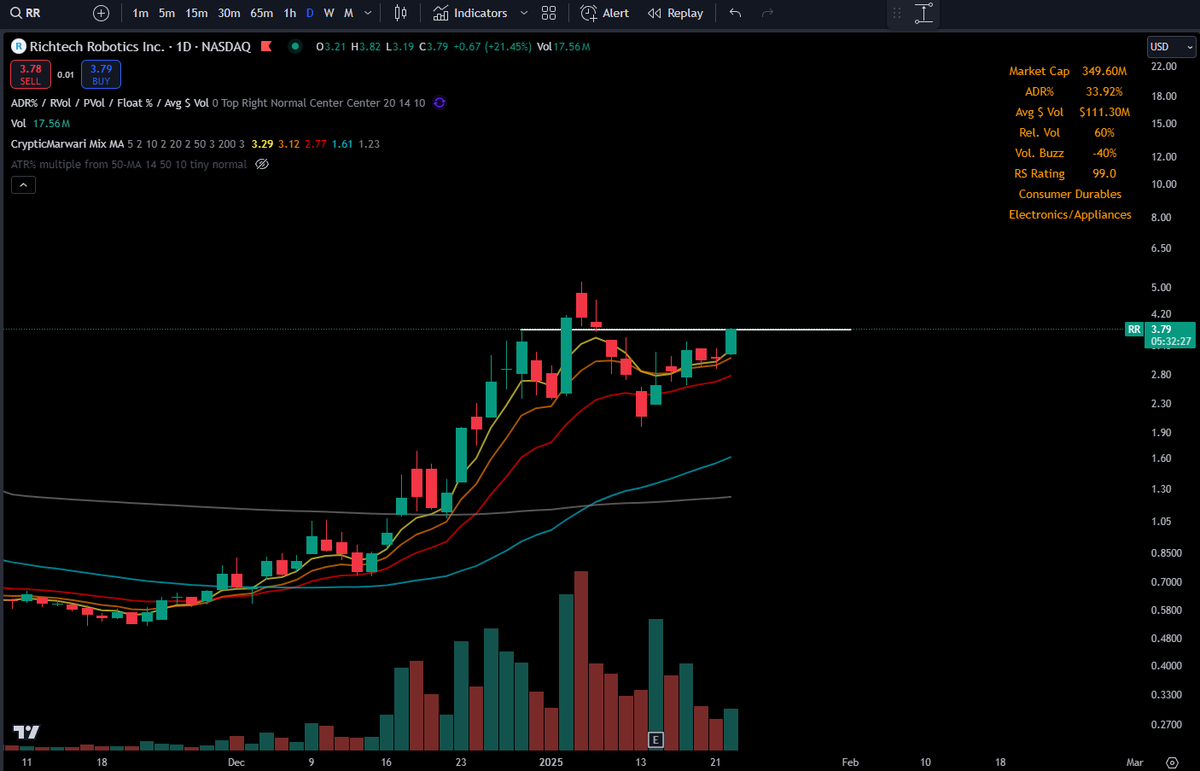Click the E earnings marker

point(656,739)
